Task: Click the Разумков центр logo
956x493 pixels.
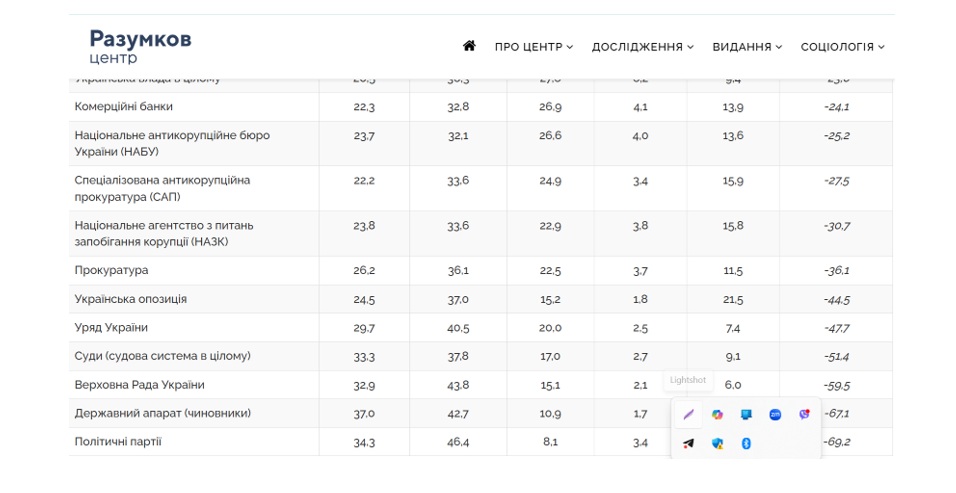Action: point(140,46)
